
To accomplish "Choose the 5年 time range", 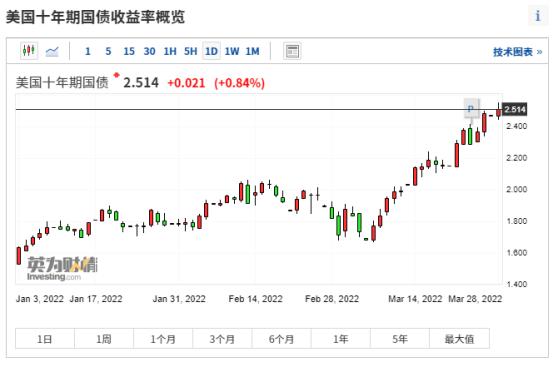I will pos(400,339).
